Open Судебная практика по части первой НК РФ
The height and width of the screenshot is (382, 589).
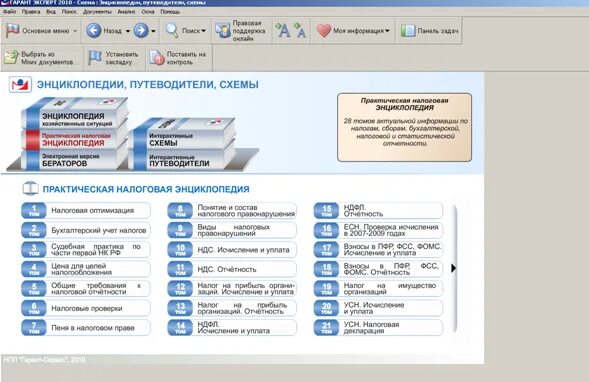[x=86, y=249]
